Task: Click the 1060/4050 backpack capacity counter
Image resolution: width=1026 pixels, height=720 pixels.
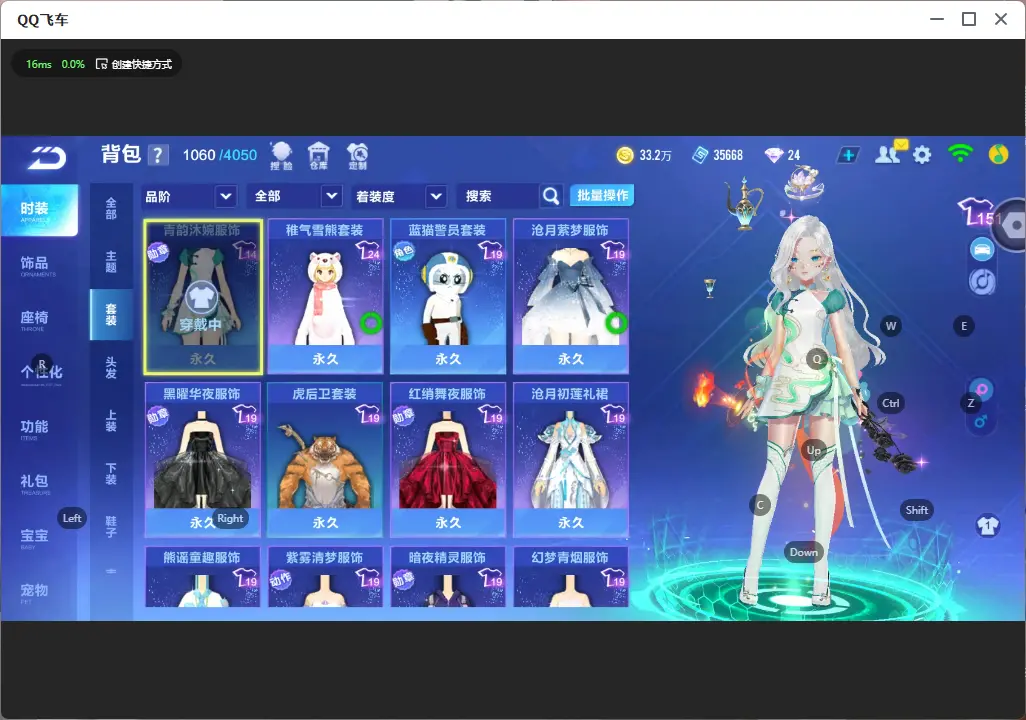Action: pyautogui.click(x=220, y=155)
